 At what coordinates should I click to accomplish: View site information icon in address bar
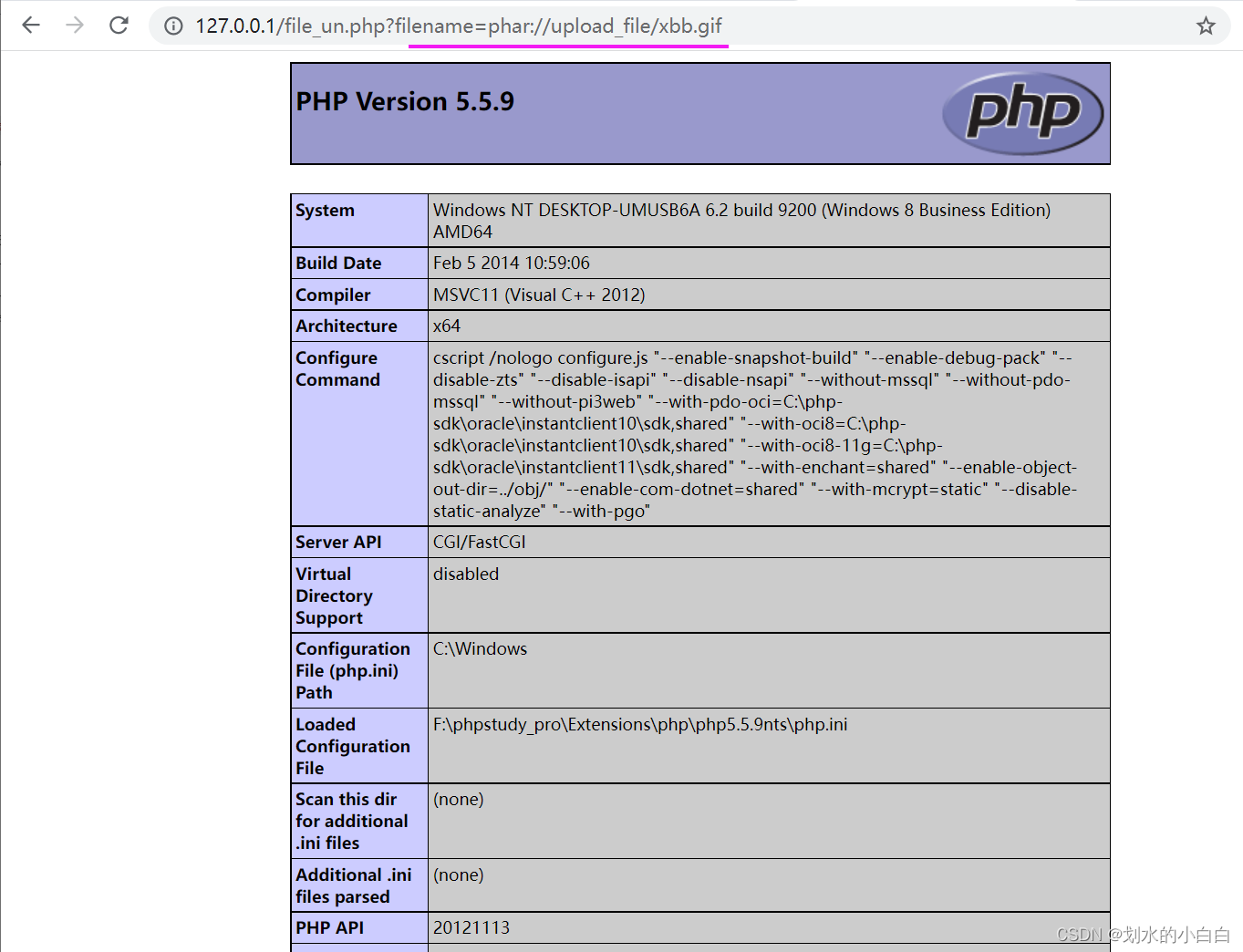[x=173, y=26]
